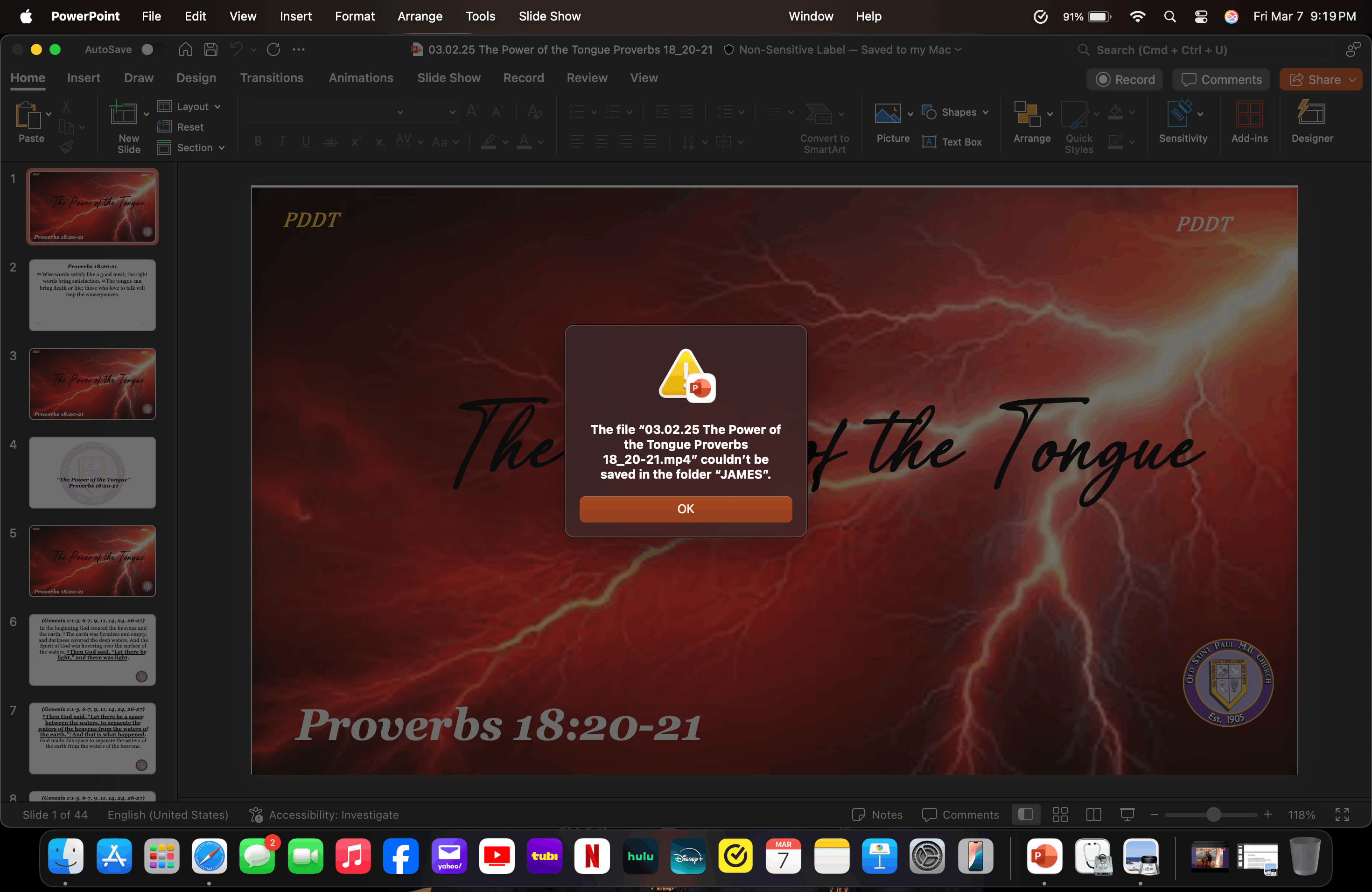Open the Arrange menu in menu bar
This screenshot has height=892, width=1372.
(420, 16)
